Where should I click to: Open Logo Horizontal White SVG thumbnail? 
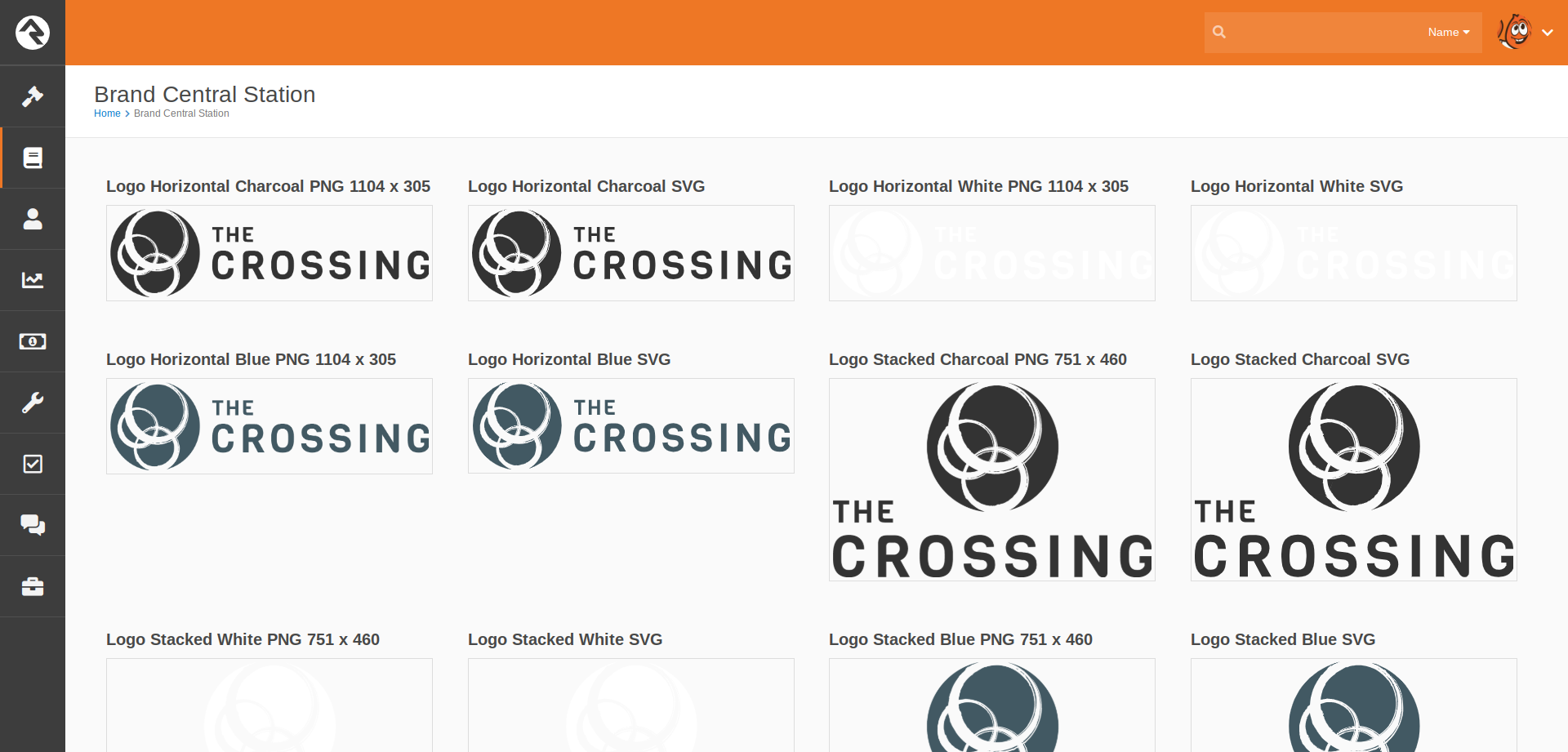pos(1354,253)
